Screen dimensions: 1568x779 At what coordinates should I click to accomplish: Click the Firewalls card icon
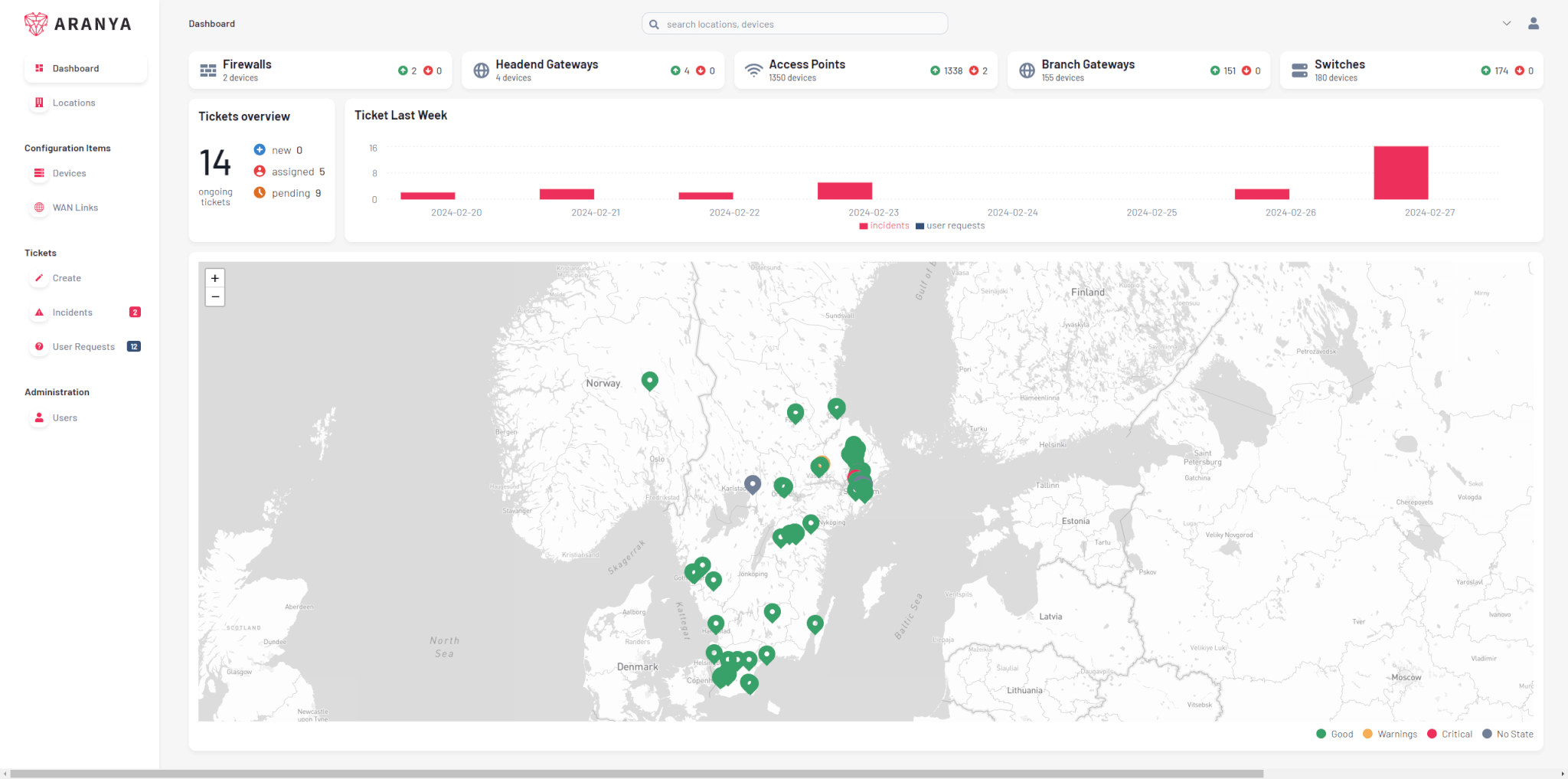pos(207,70)
